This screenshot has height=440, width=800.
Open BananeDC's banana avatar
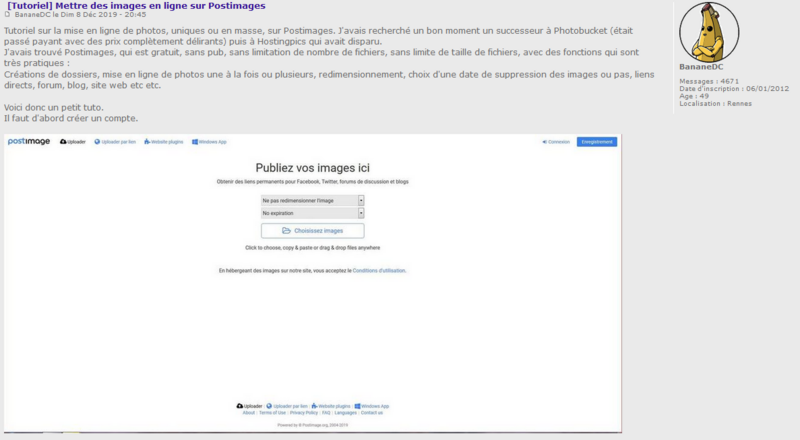[x=709, y=32]
